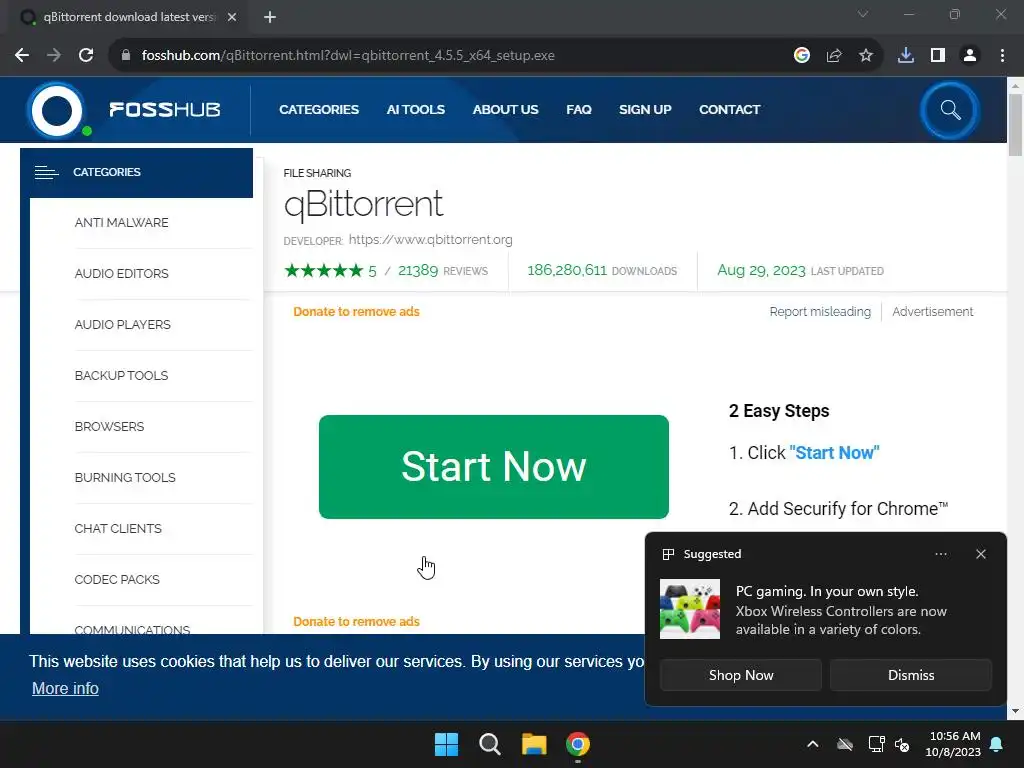Viewport: 1024px width, 768px height.
Task: Click the Aug 29, 2023 last updated date
Action: 761,270
